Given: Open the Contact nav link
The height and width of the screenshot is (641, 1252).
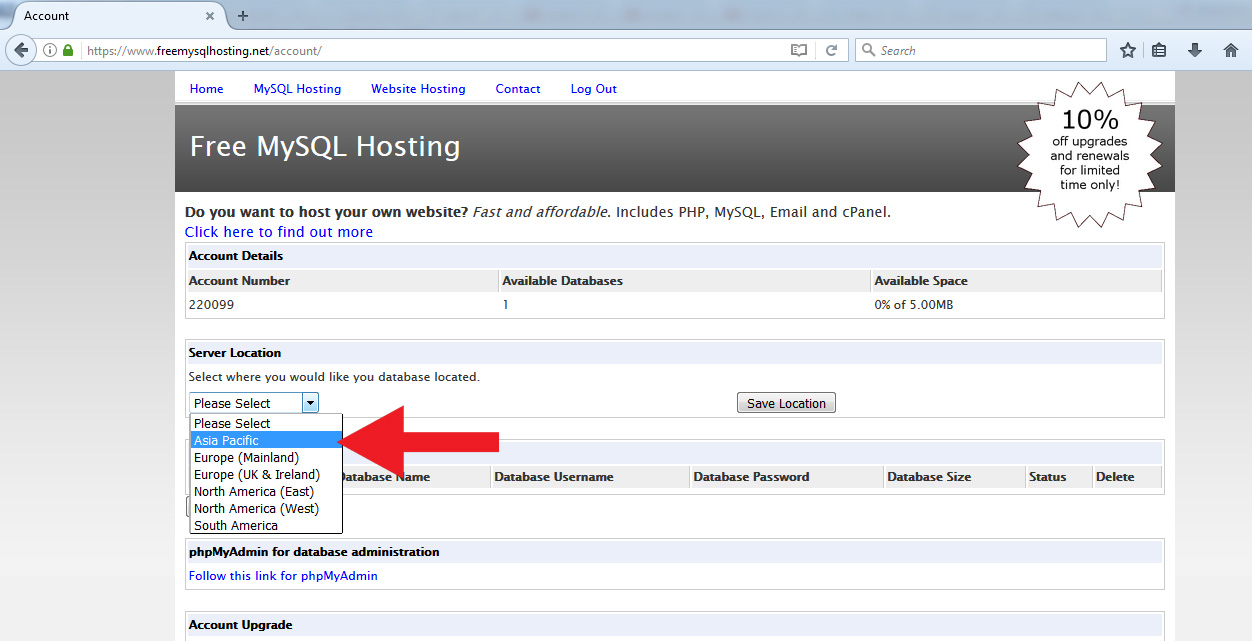Looking at the screenshot, I should pyautogui.click(x=518, y=89).
